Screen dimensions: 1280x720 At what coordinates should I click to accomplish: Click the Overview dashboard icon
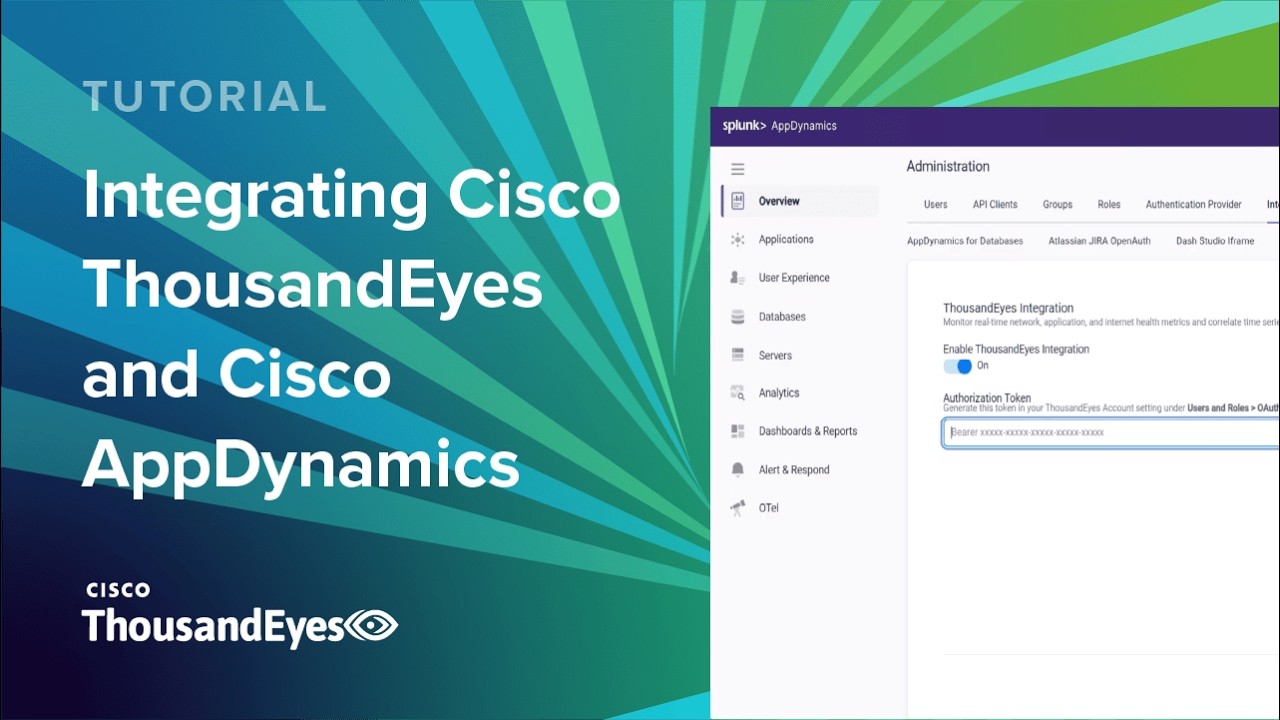(738, 201)
